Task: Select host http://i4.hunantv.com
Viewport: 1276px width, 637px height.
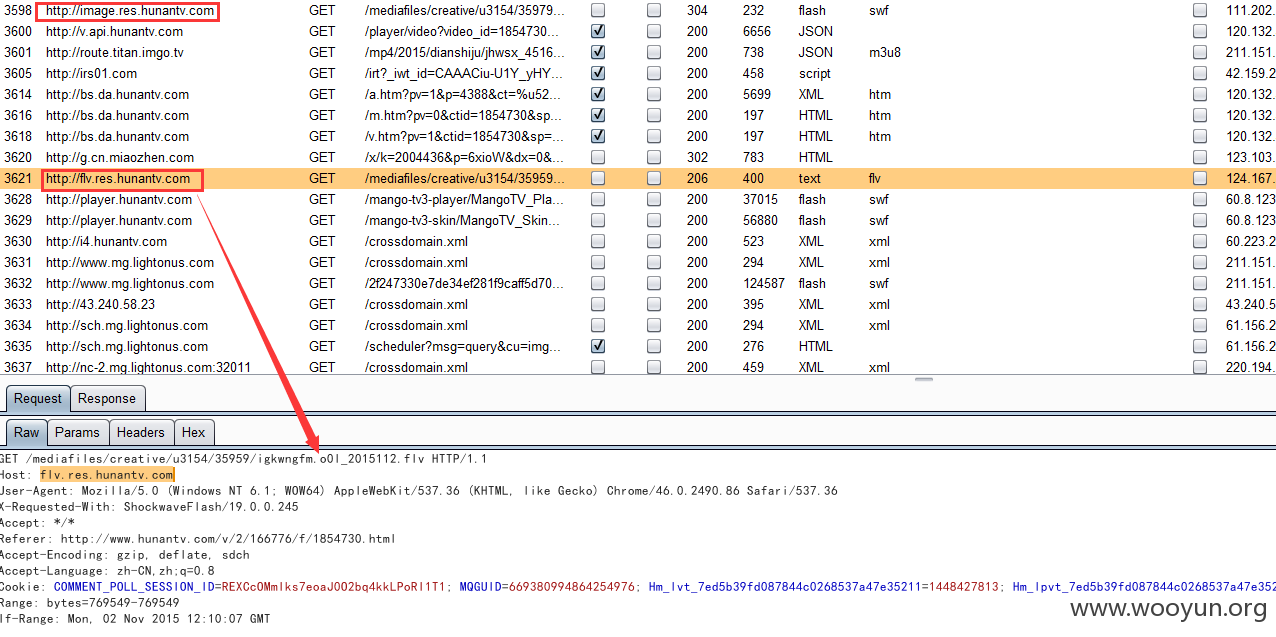Action: pos(106,242)
